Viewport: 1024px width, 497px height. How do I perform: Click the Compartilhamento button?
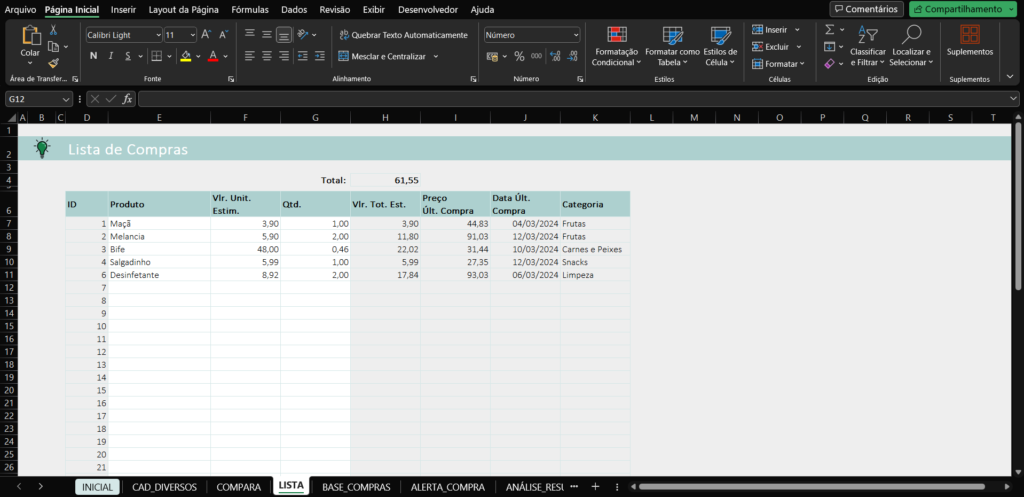click(962, 9)
